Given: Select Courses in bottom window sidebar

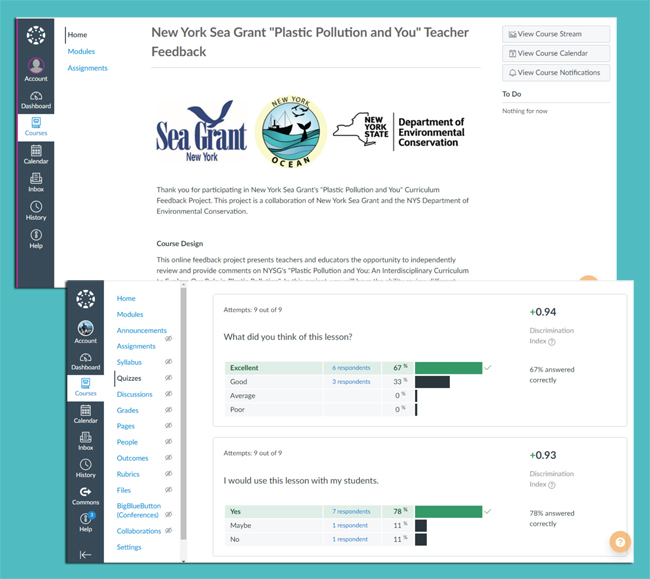Looking at the screenshot, I should tap(85, 388).
